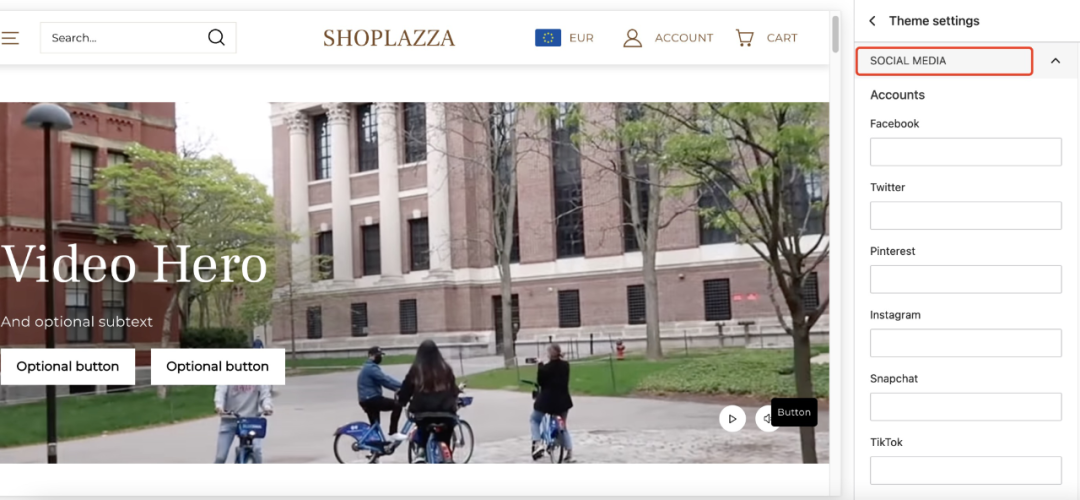Click the Snapchat account field
The height and width of the screenshot is (500, 1080).
click(x=965, y=406)
